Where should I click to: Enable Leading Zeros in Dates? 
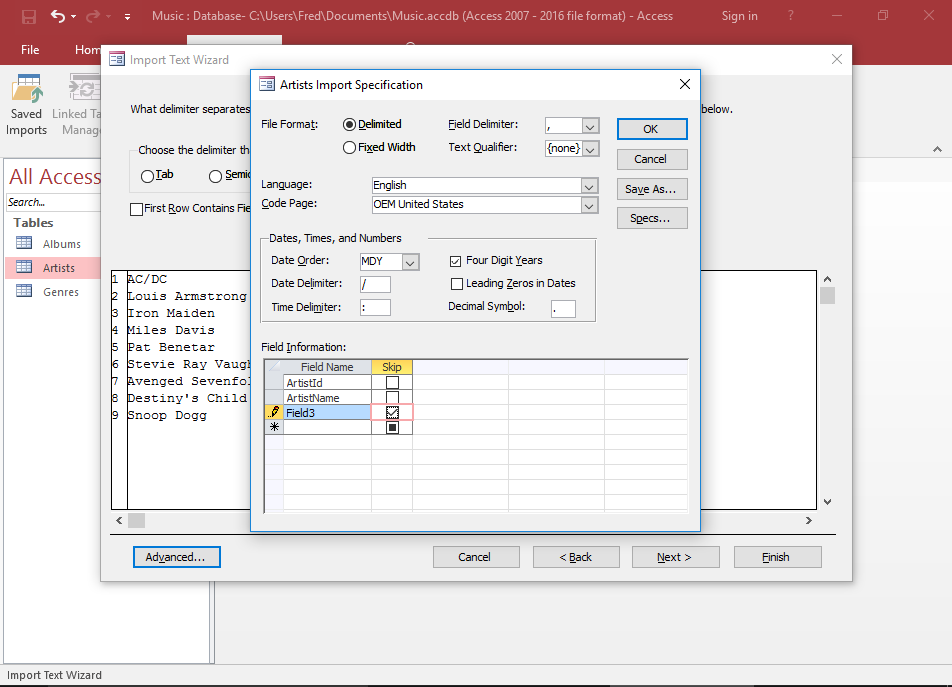pyautogui.click(x=457, y=284)
